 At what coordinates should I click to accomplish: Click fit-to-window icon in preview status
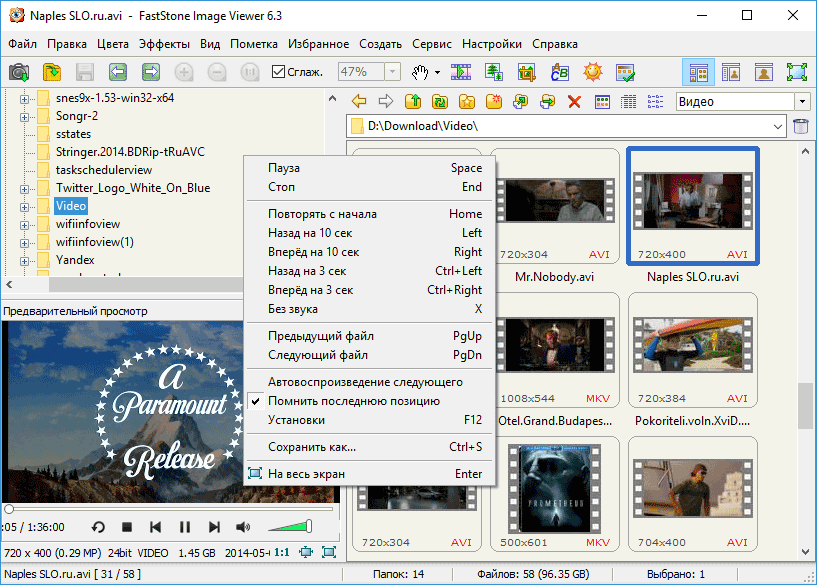306,552
